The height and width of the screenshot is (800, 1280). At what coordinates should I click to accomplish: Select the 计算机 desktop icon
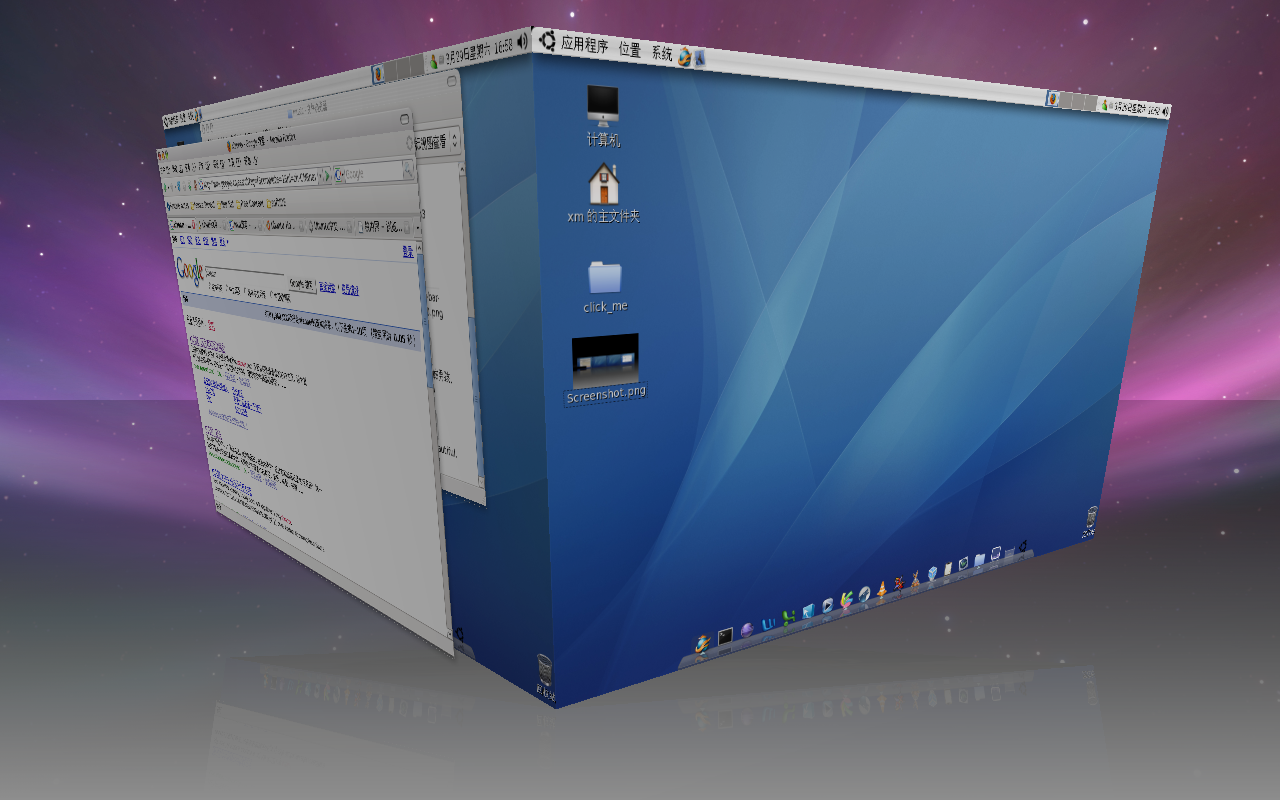[x=603, y=116]
